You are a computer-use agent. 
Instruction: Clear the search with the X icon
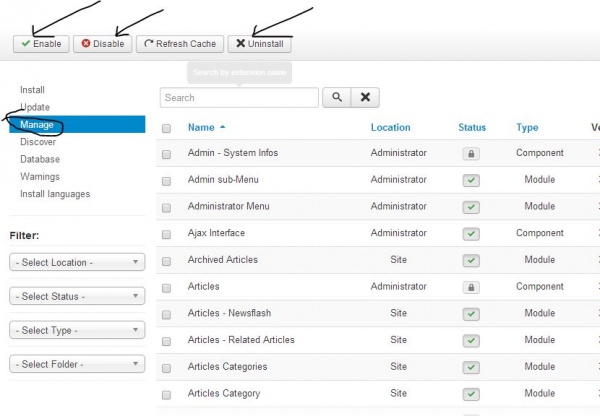click(366, 98)
